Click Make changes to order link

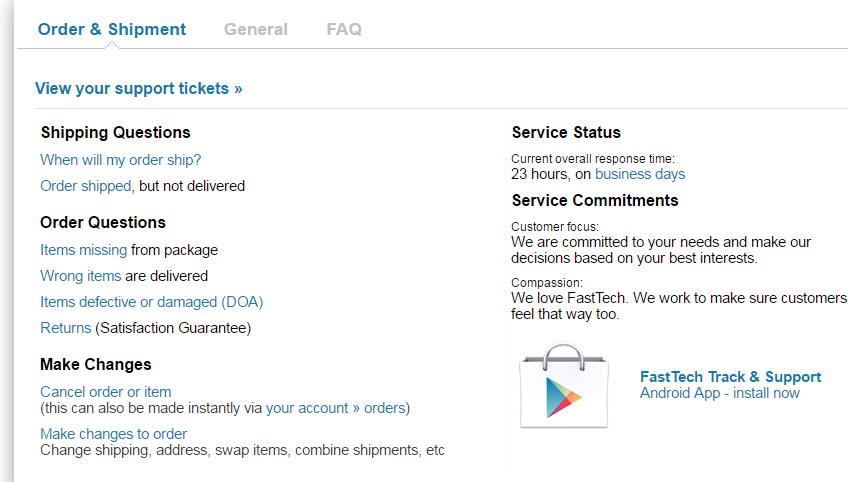tap(114, 434)
